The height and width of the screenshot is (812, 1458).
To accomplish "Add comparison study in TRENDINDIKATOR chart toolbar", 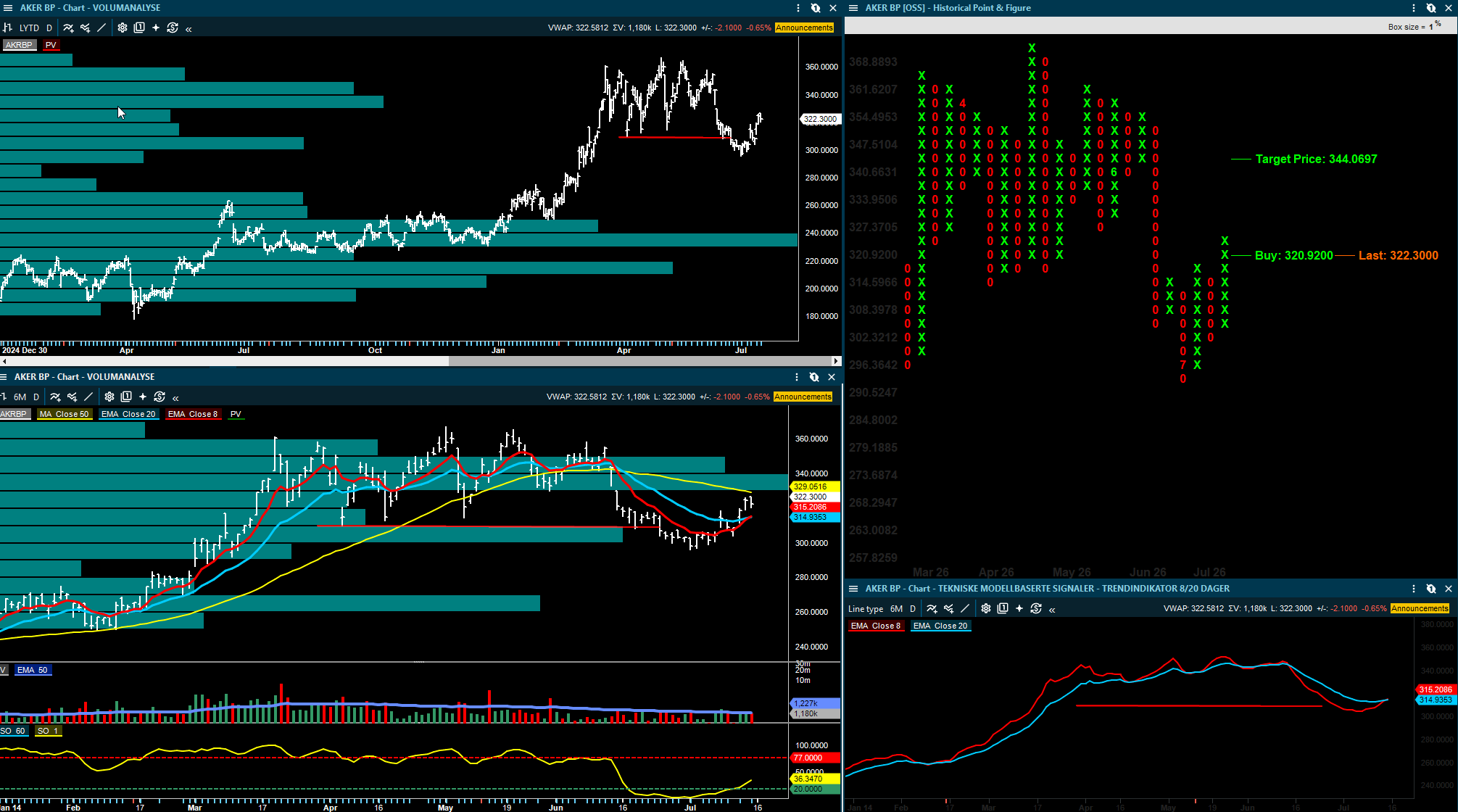I will (948, 608).
